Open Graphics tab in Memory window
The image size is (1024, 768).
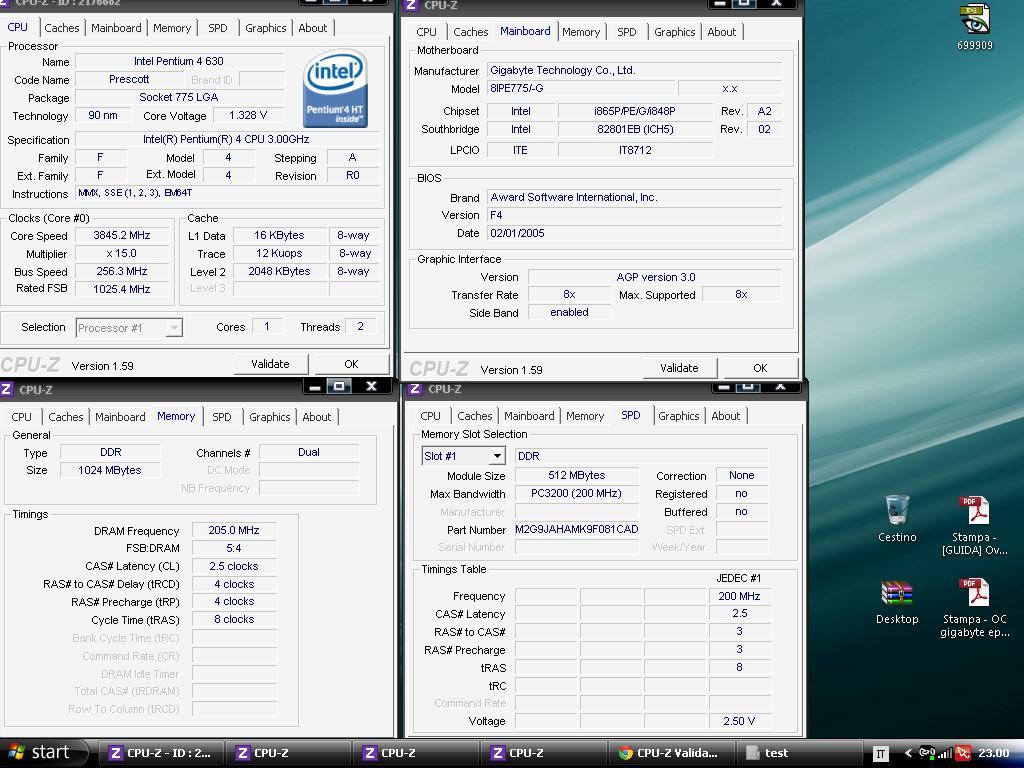pyautogui.click(x=270, y=417)
